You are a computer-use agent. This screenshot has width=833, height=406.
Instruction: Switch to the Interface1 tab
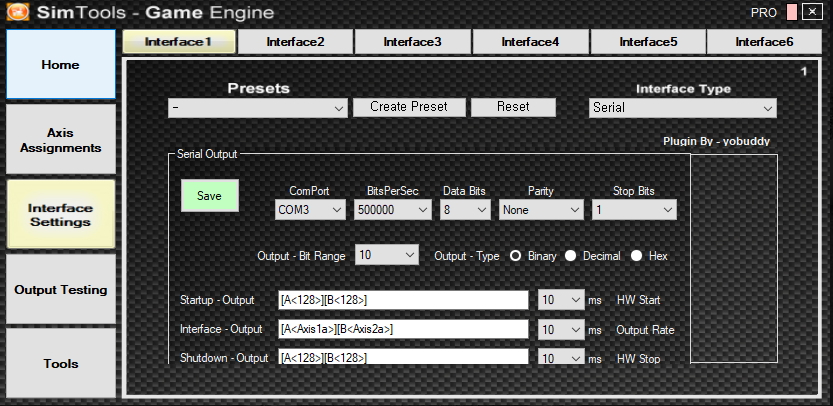pyautogui.click(x=179, y=41)
